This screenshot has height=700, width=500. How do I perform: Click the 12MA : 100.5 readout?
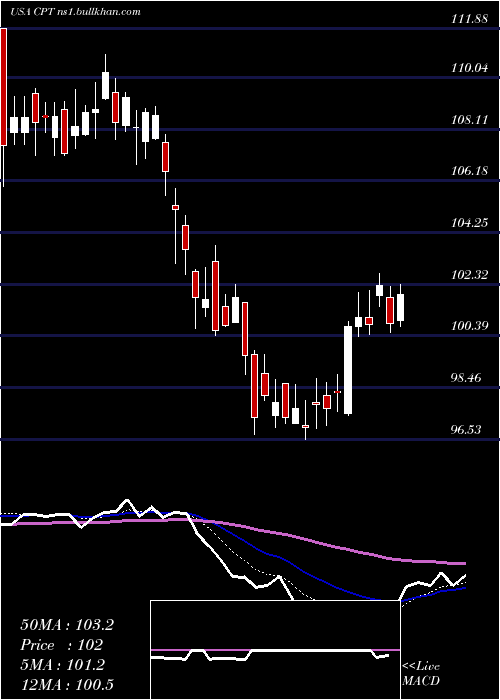tap(67, 684)
